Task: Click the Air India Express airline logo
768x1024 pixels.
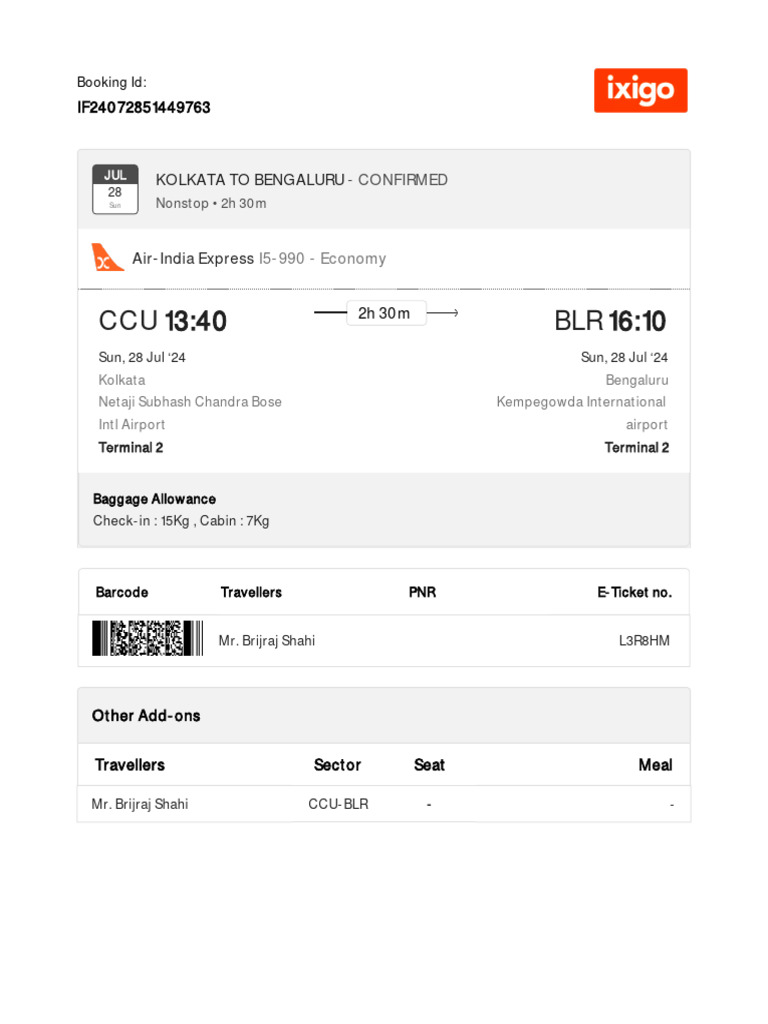Action: click(108, 258)
